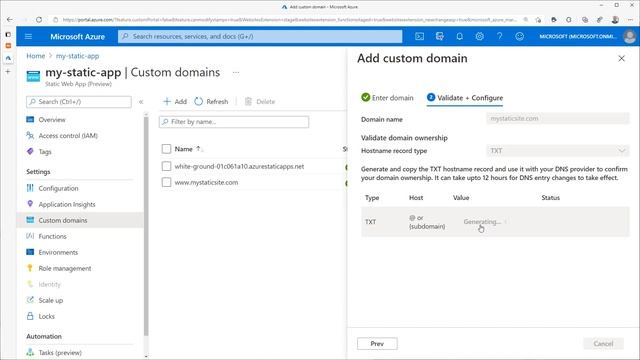Screen dimensions: 640x360
Task: Focus the sidebar Search (Ctrl+/) box
Action: 79,102
